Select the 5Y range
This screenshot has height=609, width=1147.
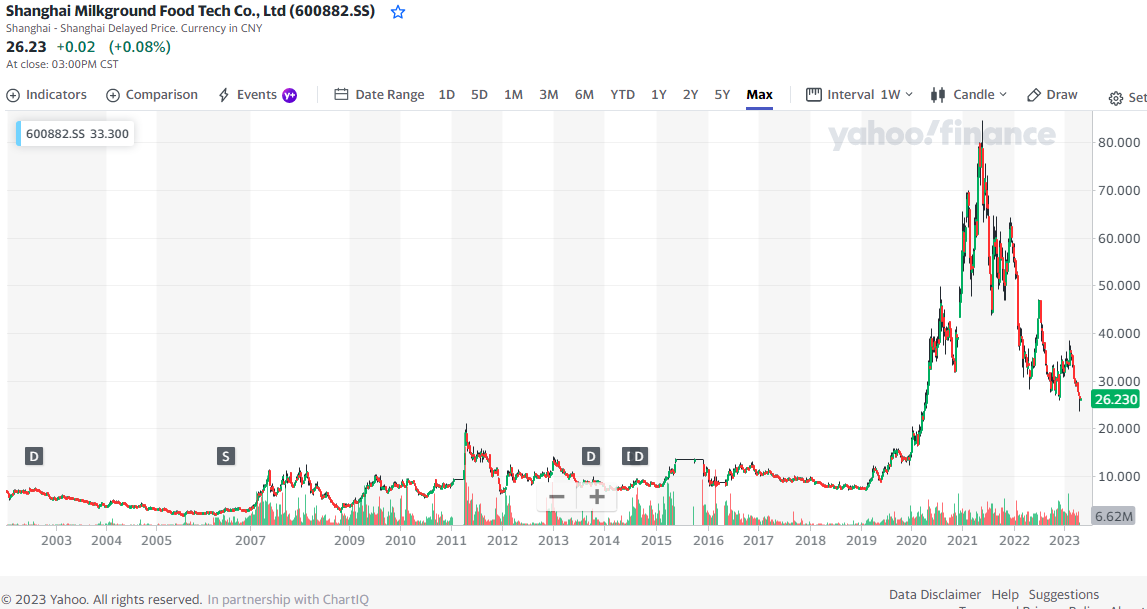click(722, 94)
